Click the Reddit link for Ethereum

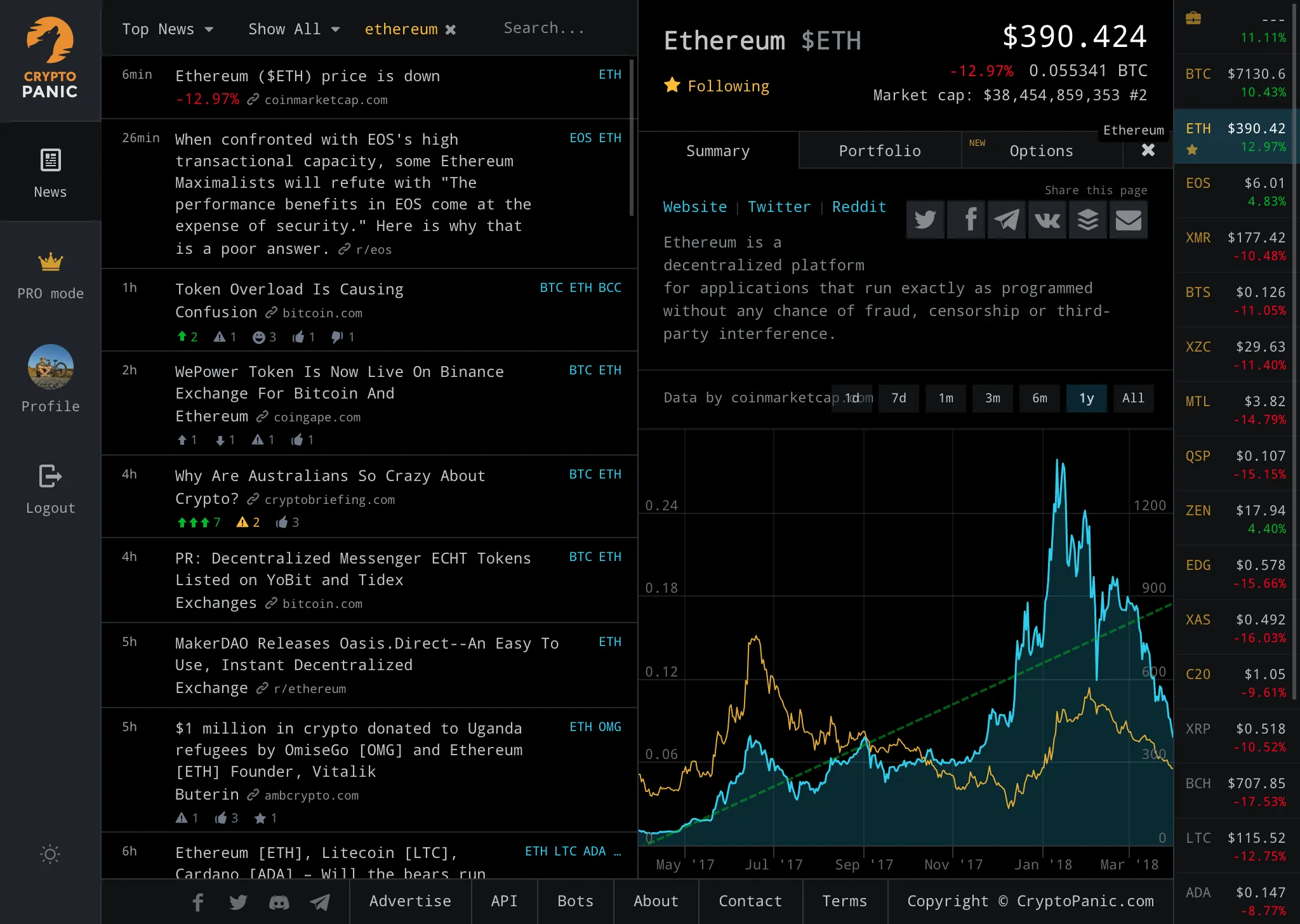tap(858, 207)
